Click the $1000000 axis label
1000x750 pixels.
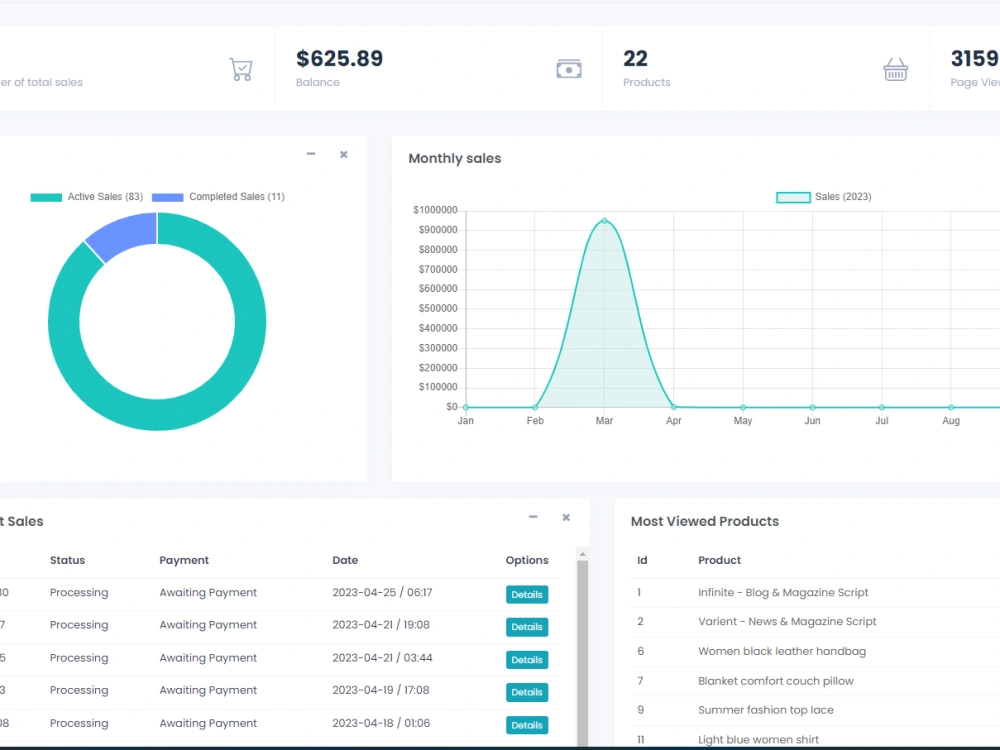coord(435,210)
